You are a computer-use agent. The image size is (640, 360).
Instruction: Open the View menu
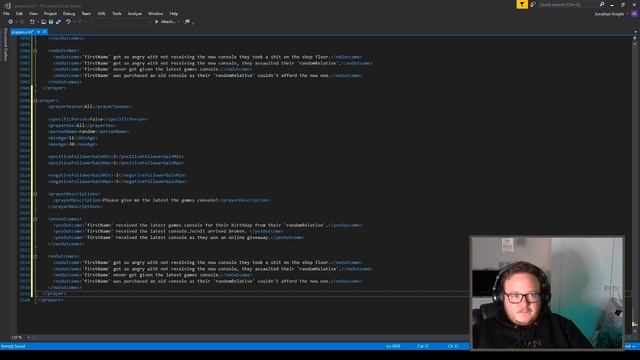point(33,13)
